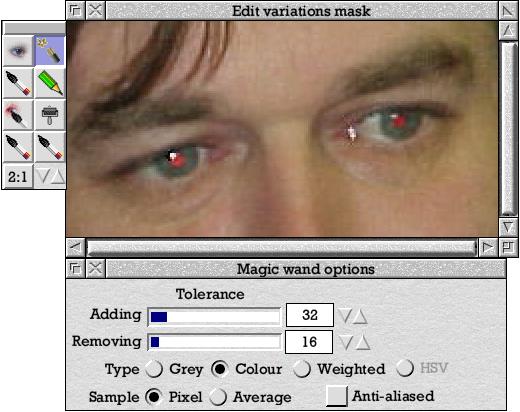The width and height of the screenshot is (520, 412).
Task: Select the Grey tolerance type
Action: coord(154,369)
